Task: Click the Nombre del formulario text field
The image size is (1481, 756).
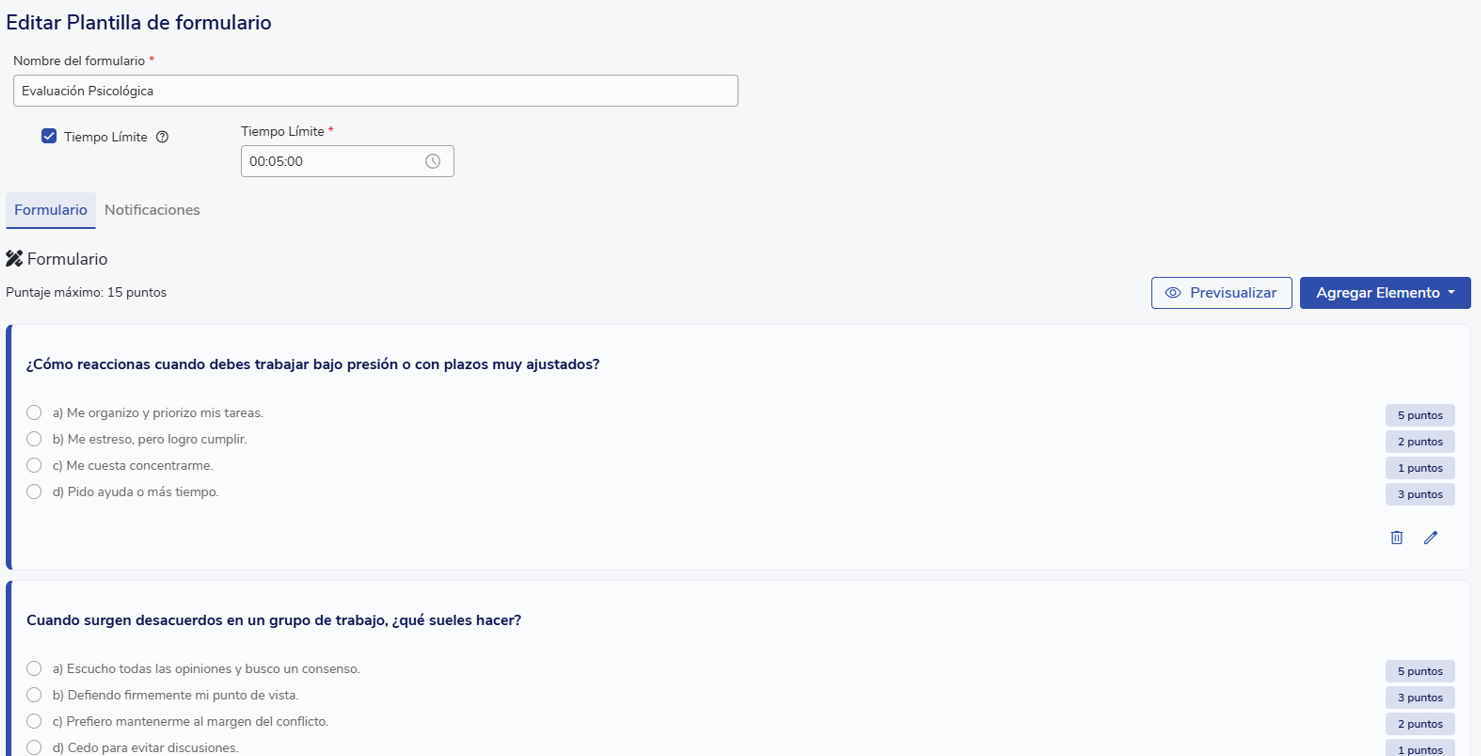Action: point(375,91)
